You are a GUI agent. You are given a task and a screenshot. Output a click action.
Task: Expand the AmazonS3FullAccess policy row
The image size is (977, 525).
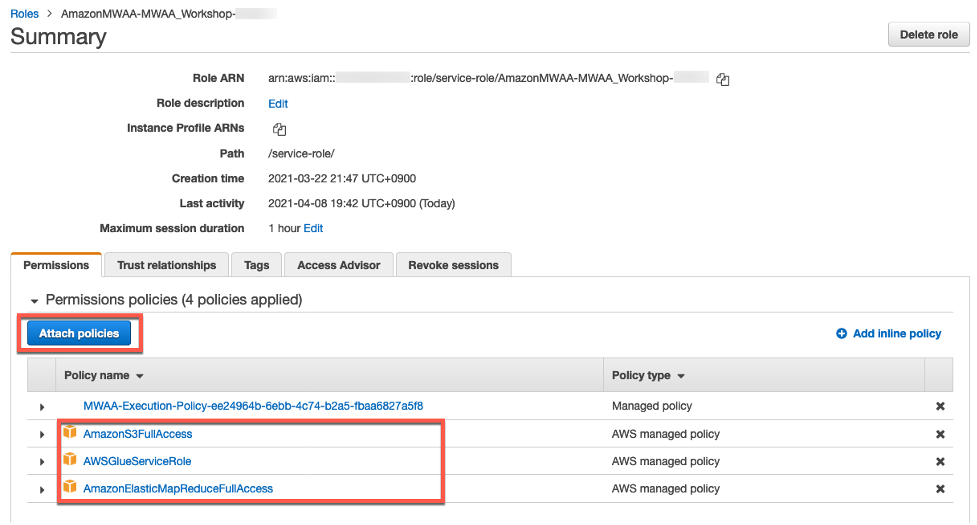42,435
